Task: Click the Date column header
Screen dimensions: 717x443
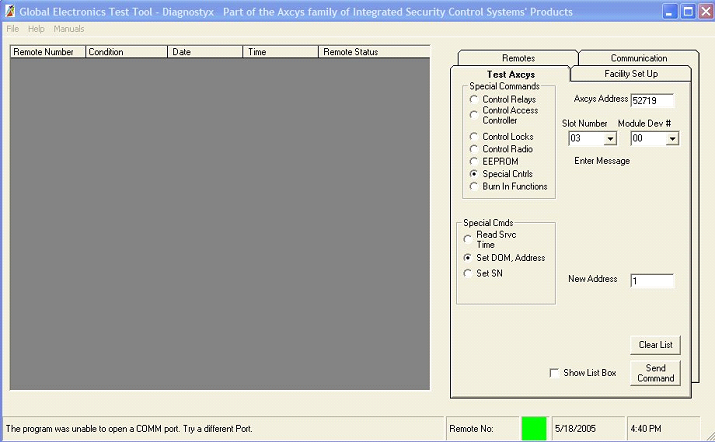Action: [x=205, y=52]
